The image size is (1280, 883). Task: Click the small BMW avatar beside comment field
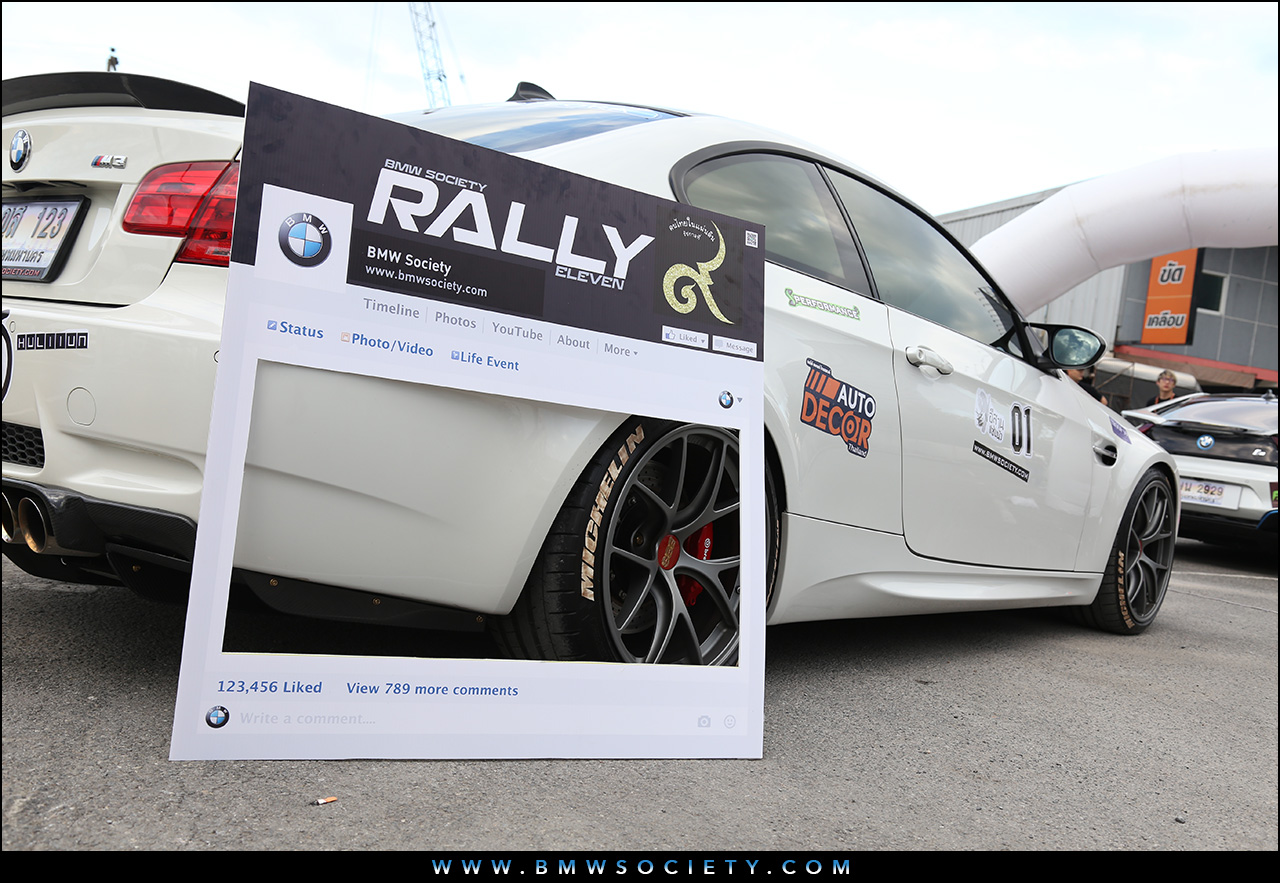217,716
